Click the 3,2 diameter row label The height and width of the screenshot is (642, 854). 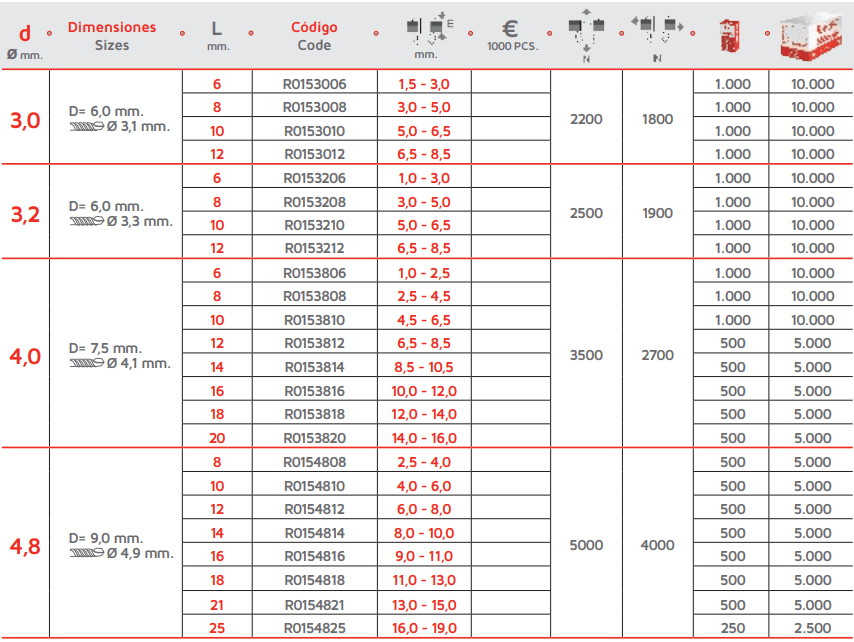coord(25,214)
